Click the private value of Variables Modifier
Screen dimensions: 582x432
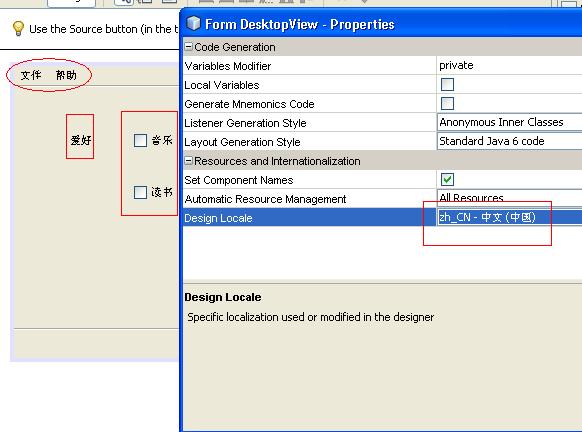pos(456,65)
